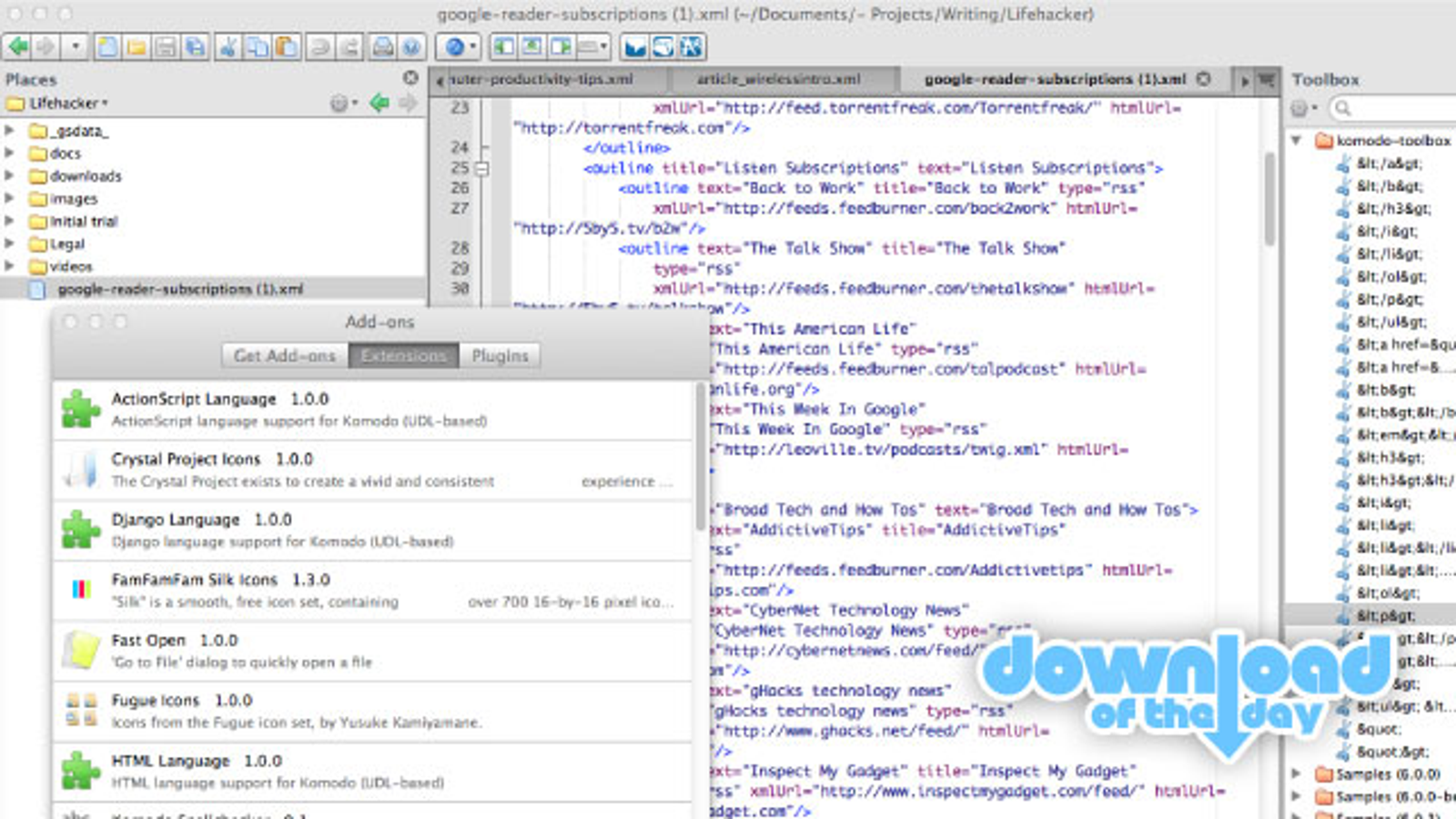This screenshot has height=819, width=1456.
Task: Expand the videos folder
Action: tap(10, 267)
